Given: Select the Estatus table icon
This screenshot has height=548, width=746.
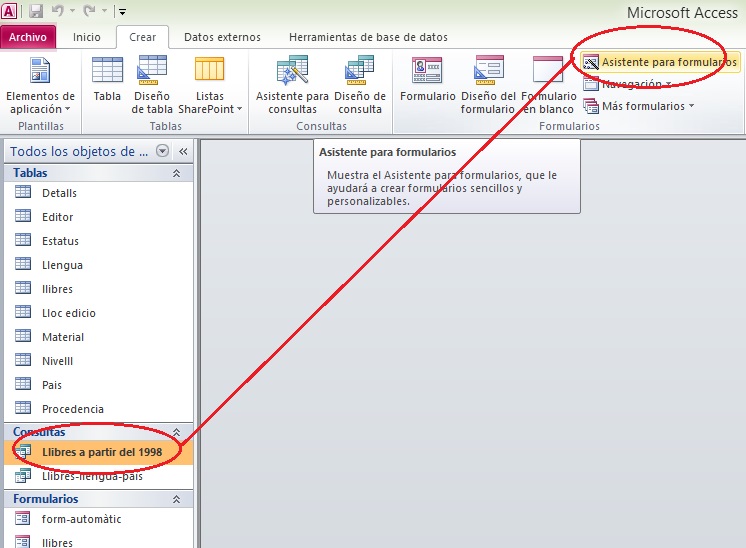Looking at the screenshot, I should (x=23, y=240).
